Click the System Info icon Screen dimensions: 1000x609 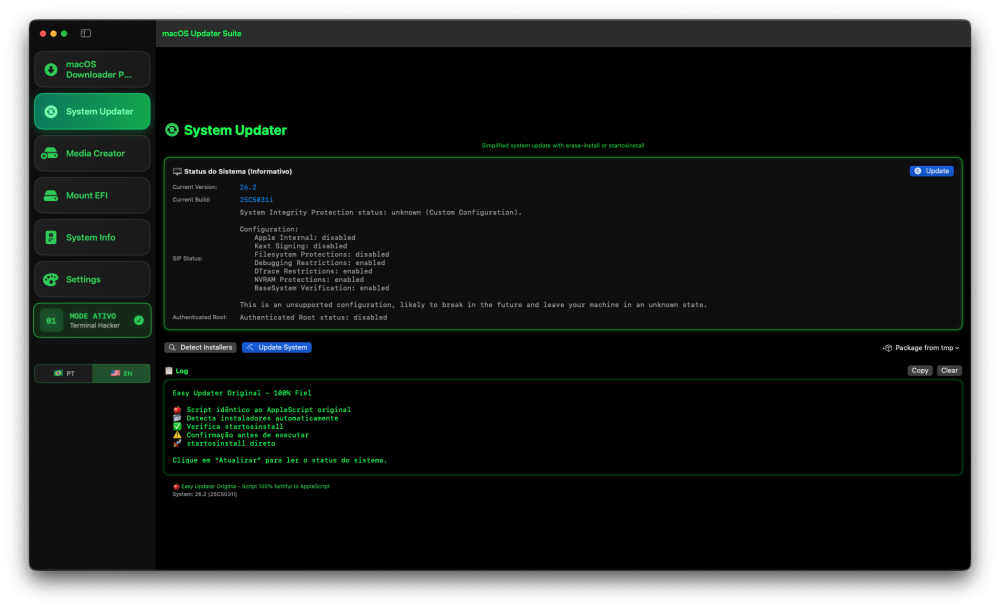51,237
